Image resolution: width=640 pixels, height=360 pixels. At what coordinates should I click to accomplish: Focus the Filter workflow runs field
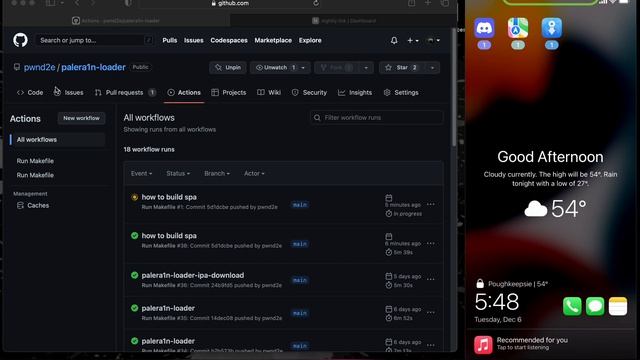coord(376,118)
